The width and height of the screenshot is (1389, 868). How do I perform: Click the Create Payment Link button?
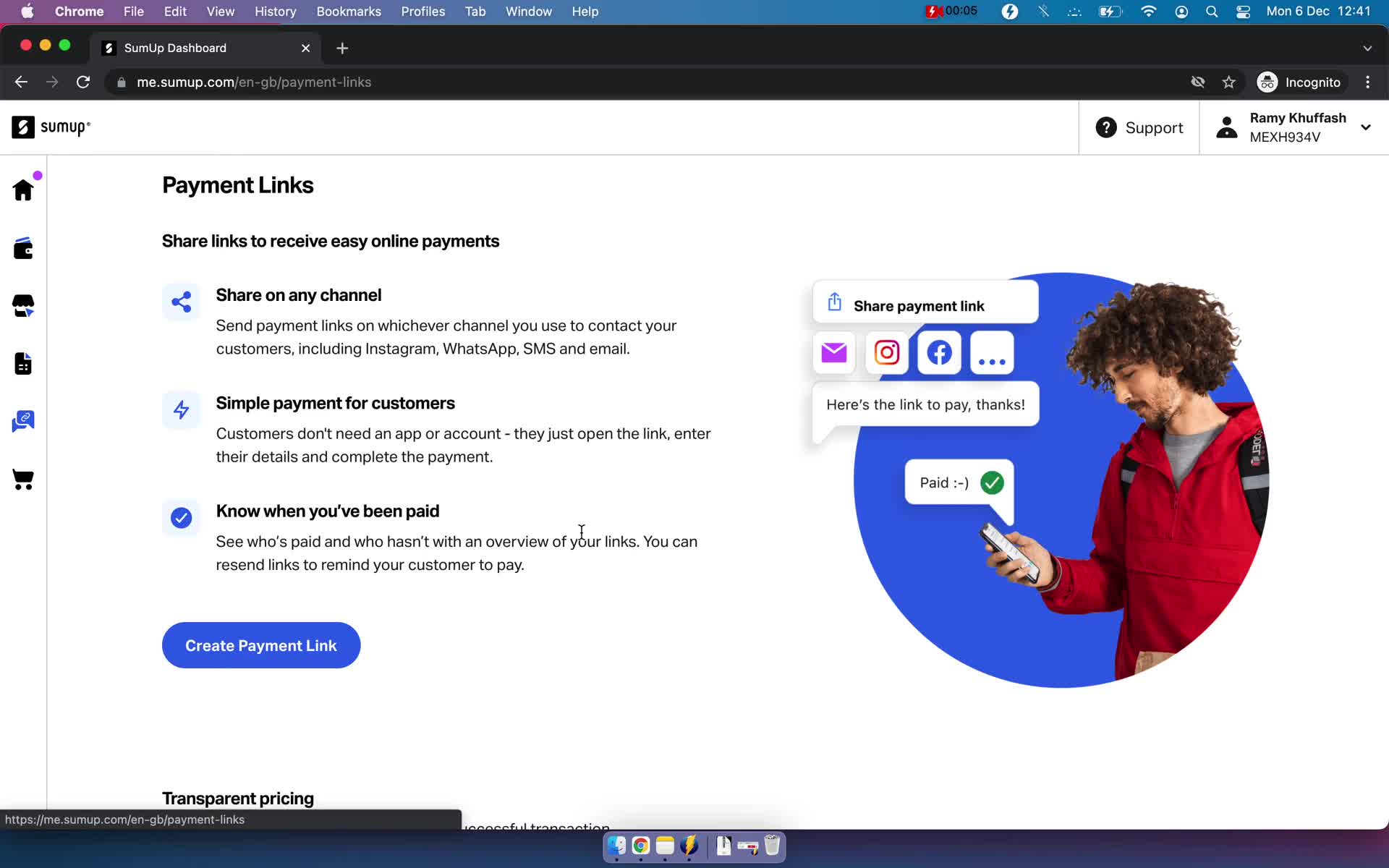[261, 645]
